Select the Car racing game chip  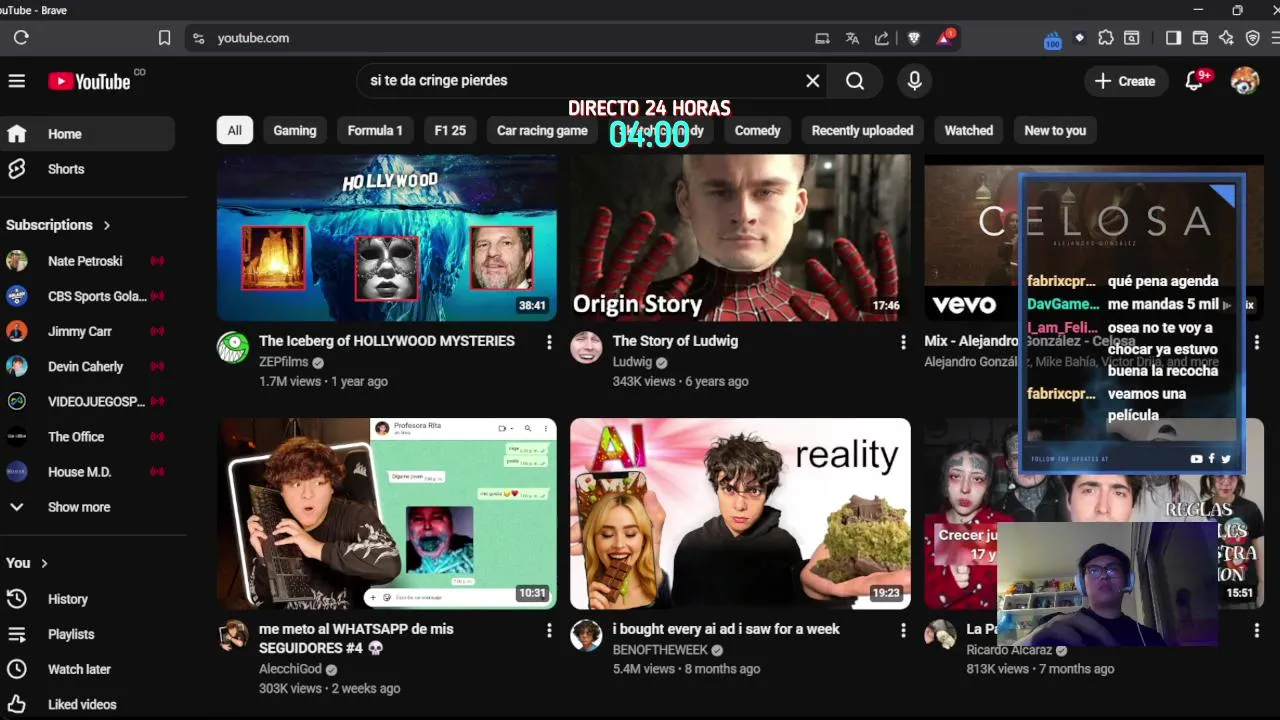(x=542, y=130)
